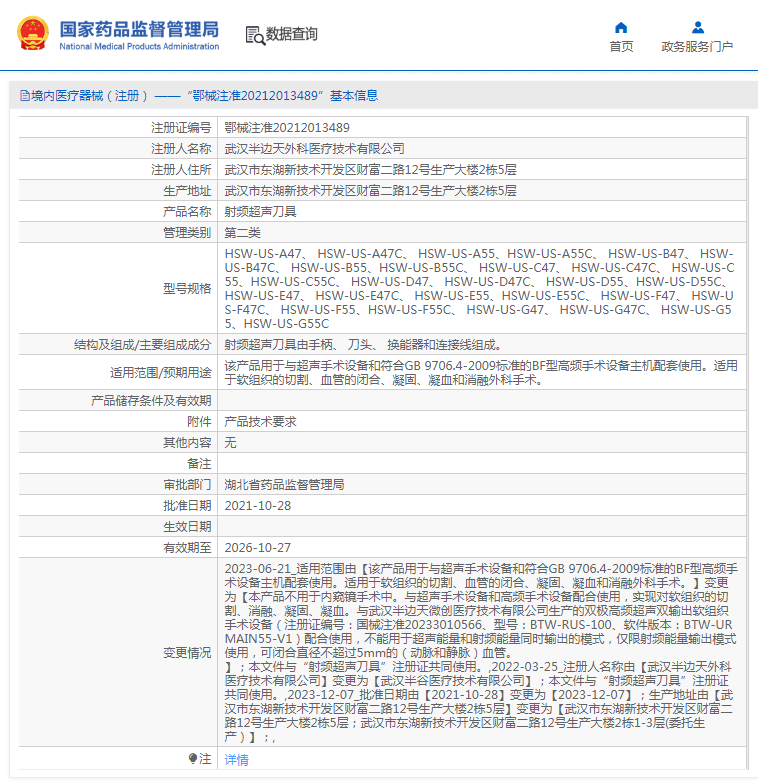Screen dimensions: 758x782
Task: Click the 注册证编号 row label
Action: point(181,128)
